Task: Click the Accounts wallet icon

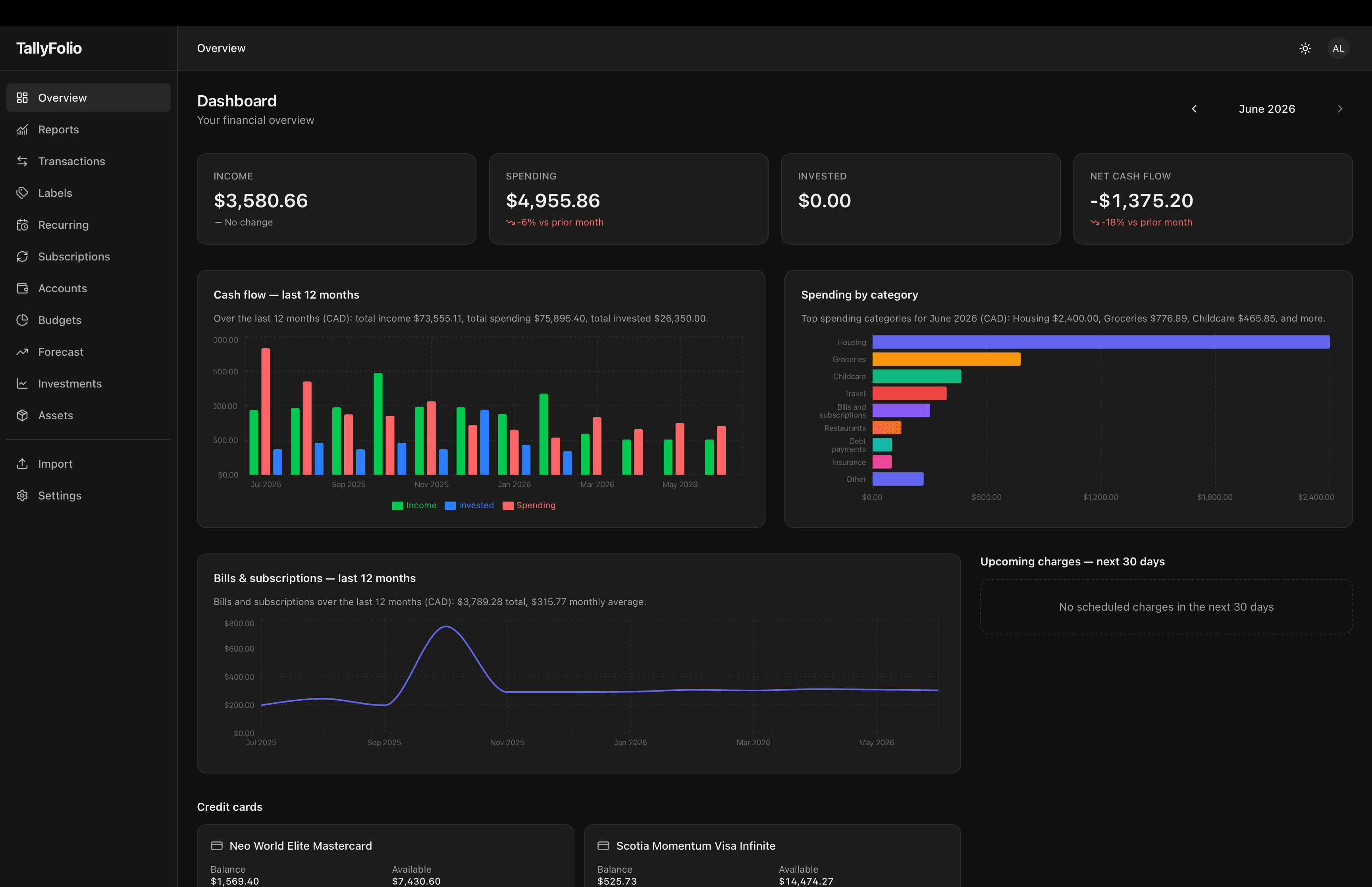Action: [22, 288]
